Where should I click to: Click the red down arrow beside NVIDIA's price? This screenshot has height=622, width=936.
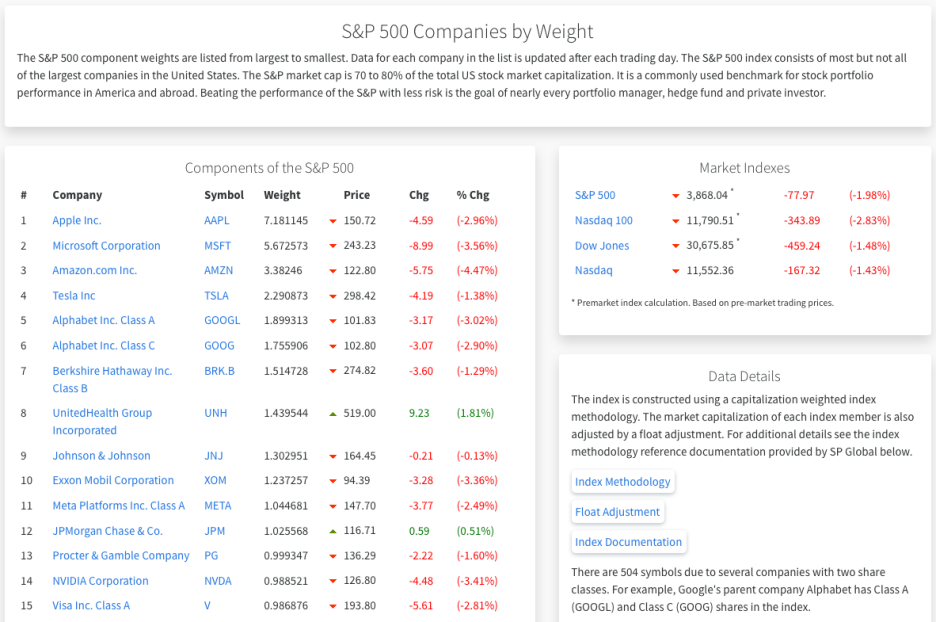332,580
